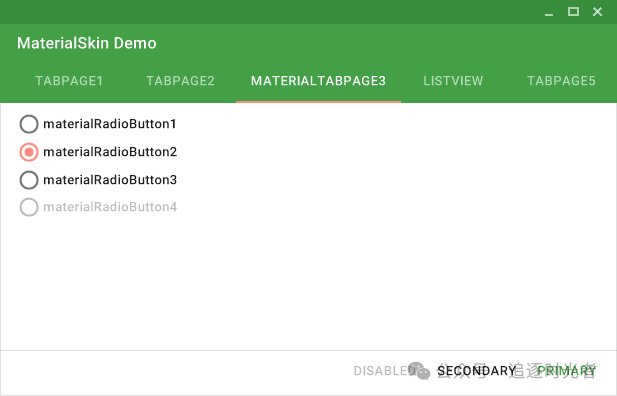Open the TABPAGE2 tab
This screenshot has height=396, width=617.
pos(180,81)
